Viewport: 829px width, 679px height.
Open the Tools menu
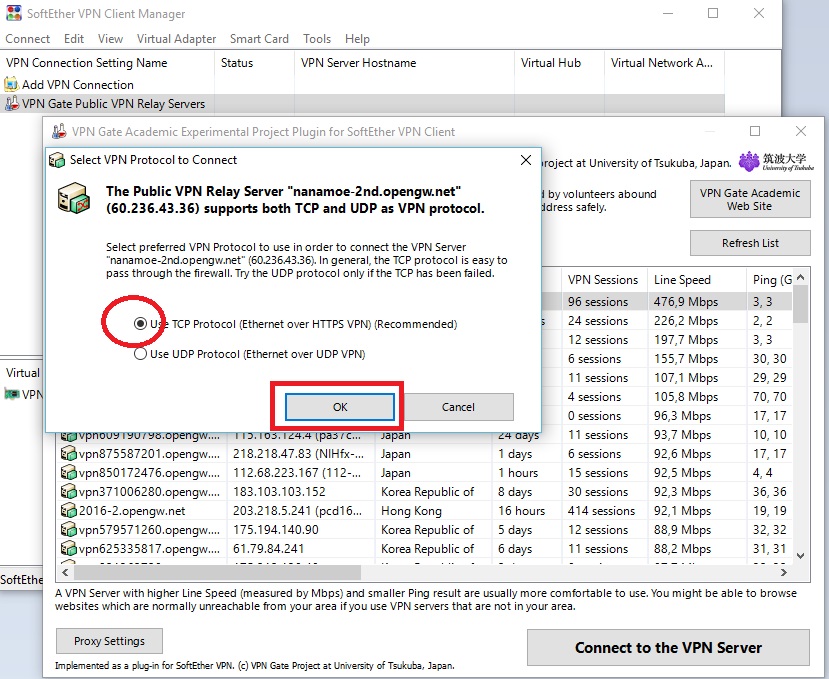[316, 39]
